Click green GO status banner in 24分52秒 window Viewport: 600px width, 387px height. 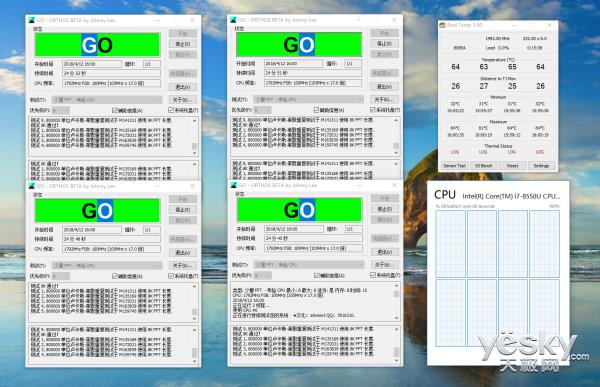(97, 45)
